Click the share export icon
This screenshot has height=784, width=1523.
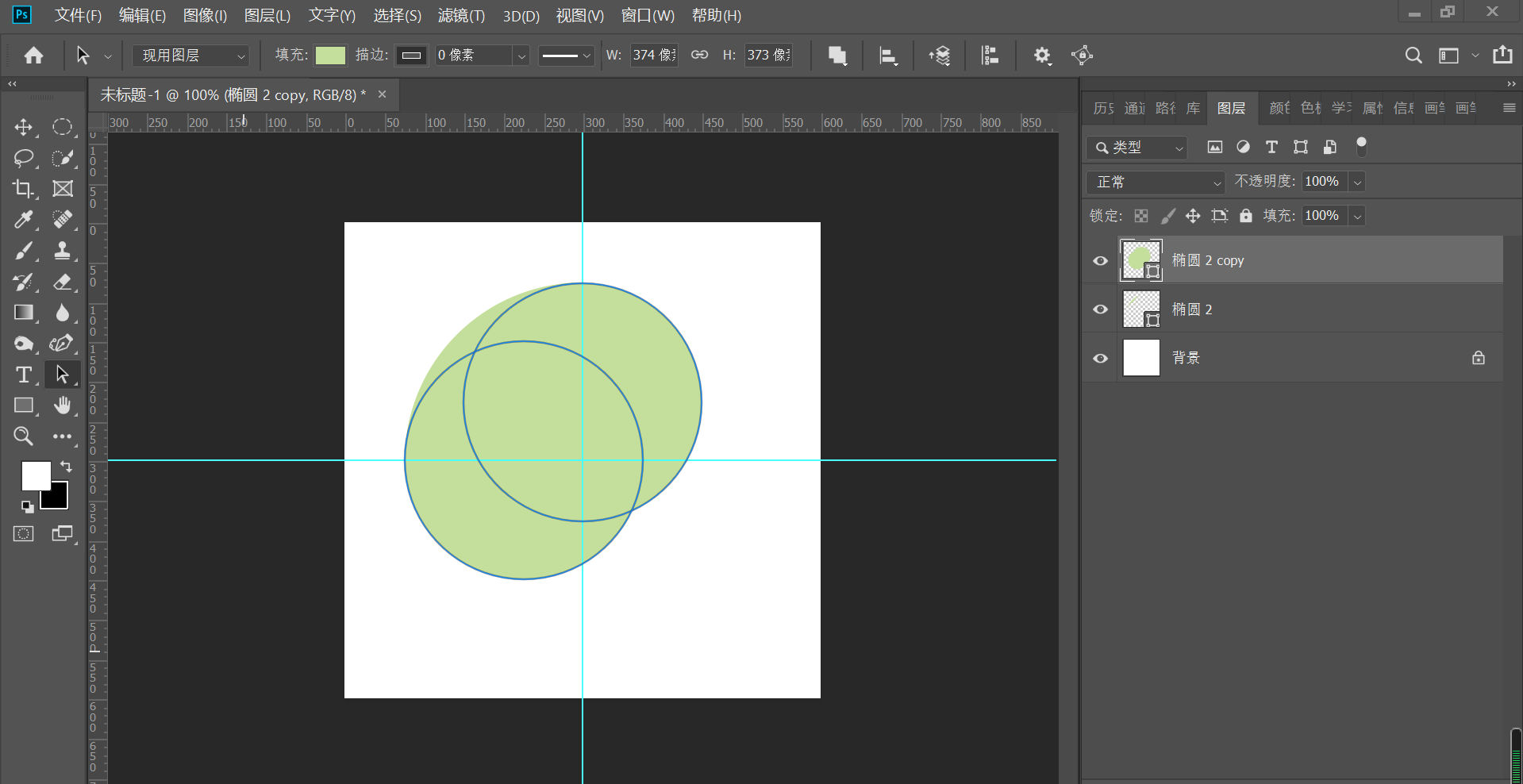(x=1502, y=55)
